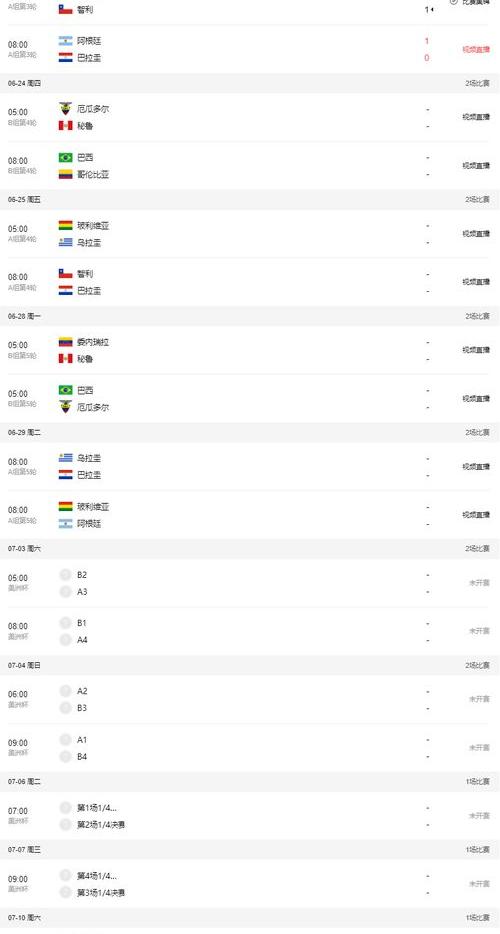
Task: Open 视频直播 for Brazil vs Colombia match
Action: 476,166
